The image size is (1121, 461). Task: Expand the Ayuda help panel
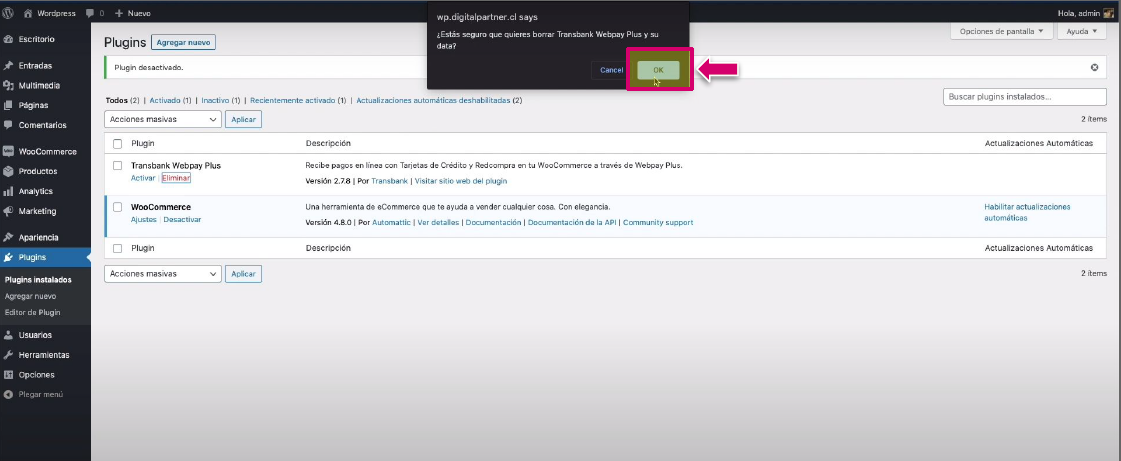1082,31
